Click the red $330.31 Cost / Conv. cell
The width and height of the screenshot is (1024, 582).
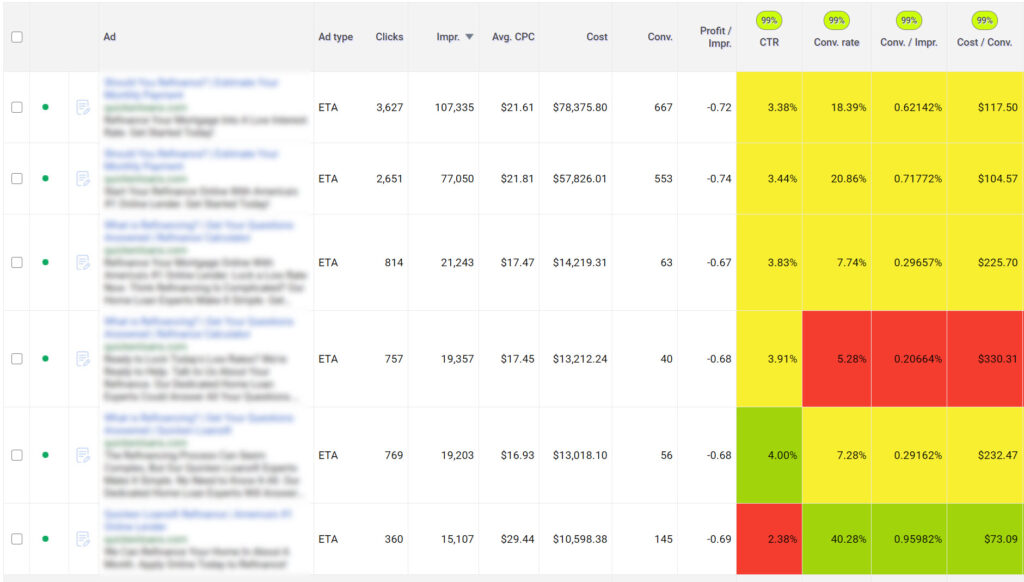pyautogui.click(x=985, y=359)
